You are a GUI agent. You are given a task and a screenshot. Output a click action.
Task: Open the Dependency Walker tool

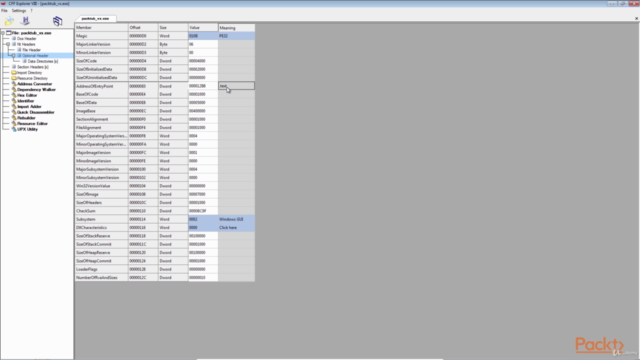pyautogui.click(x=36, y=89)
